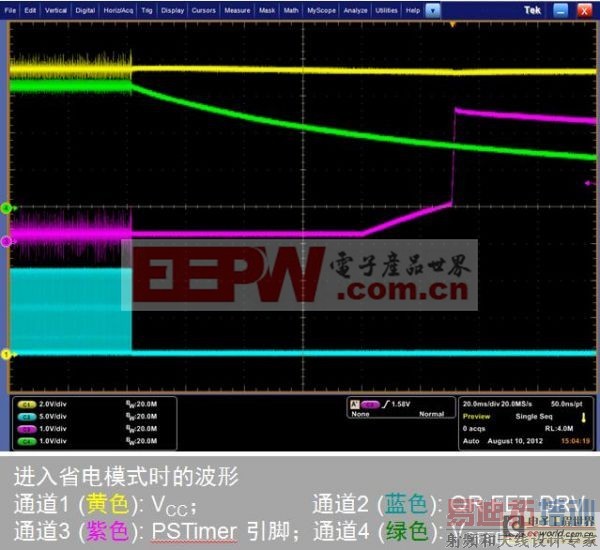
Task: Expand the menu bar mode dropdown arrow
Action: (x=433, y=11)
